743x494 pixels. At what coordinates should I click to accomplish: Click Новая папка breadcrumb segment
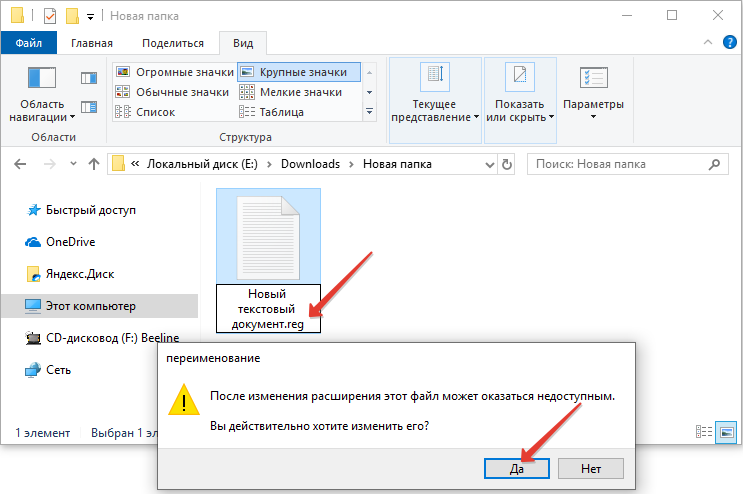point(397,164)
